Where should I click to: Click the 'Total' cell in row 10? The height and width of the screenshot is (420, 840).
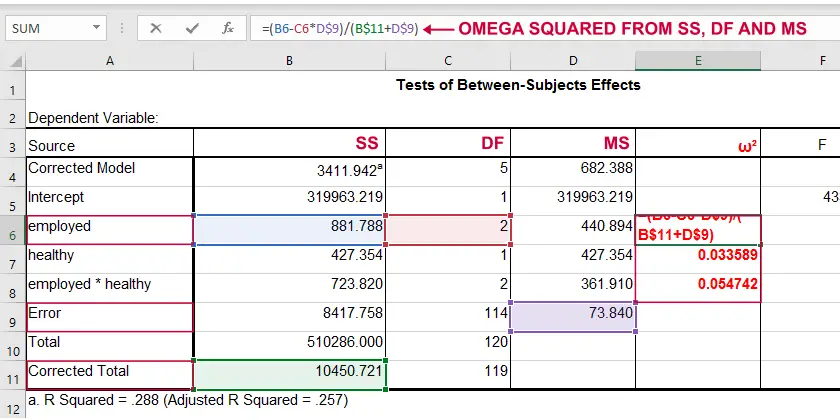pos(110,346)
